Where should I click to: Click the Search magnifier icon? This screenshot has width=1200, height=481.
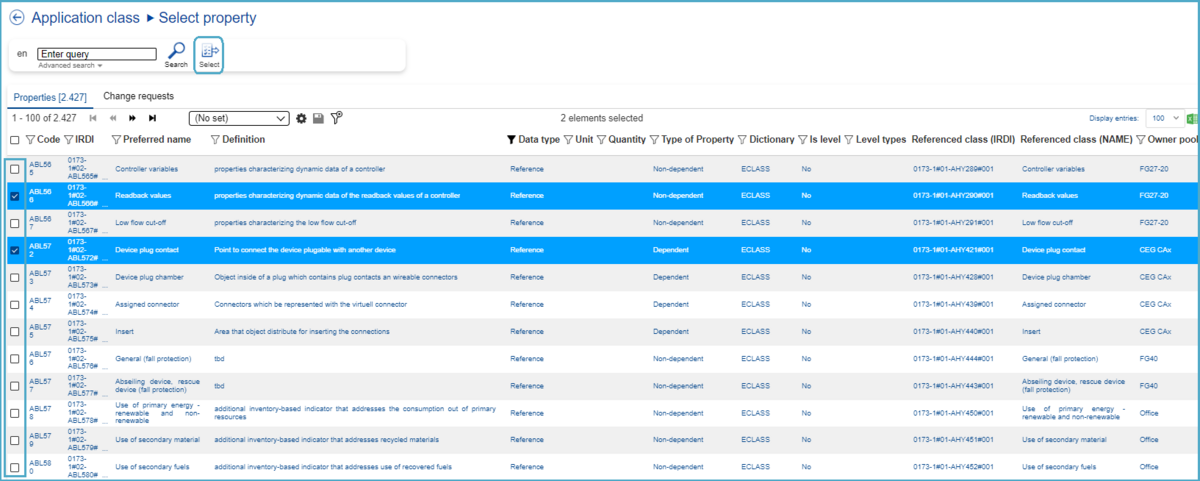pos(176,50)
